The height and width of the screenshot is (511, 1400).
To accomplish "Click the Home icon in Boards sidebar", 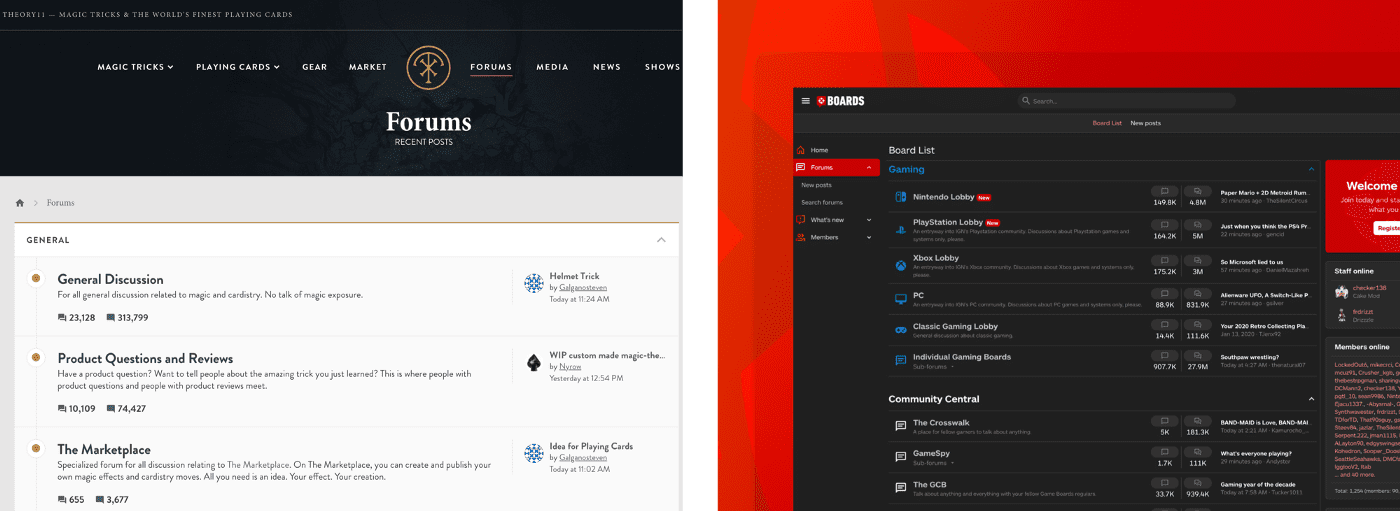I will [x=801, y=150].
